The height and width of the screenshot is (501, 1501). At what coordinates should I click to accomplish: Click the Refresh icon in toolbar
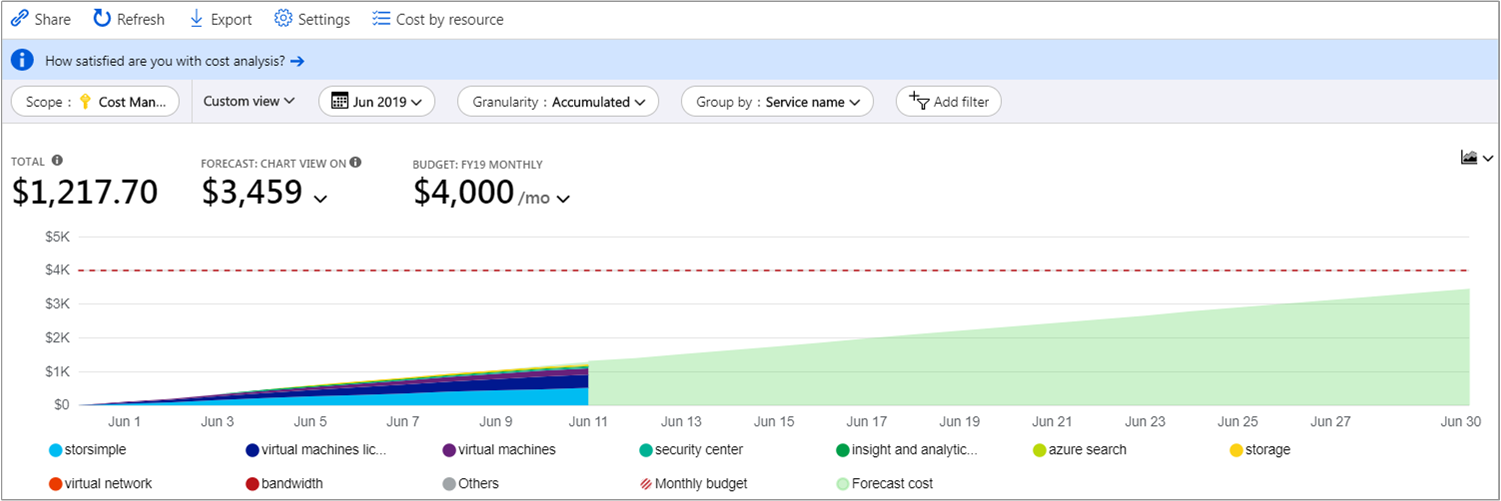click(x=102, y=19)
